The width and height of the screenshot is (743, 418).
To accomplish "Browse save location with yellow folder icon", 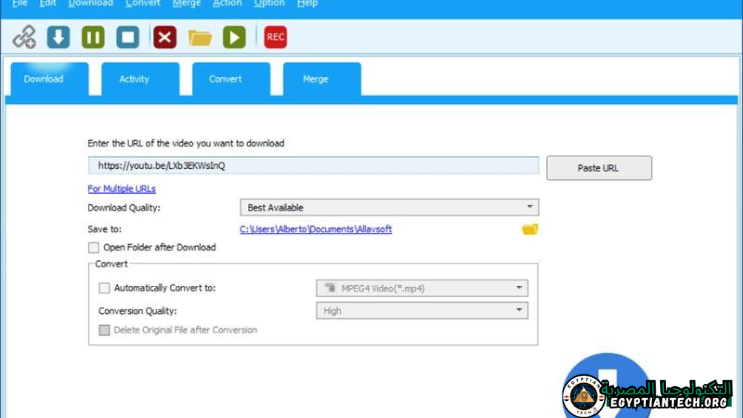I will (x=530, y=229).
